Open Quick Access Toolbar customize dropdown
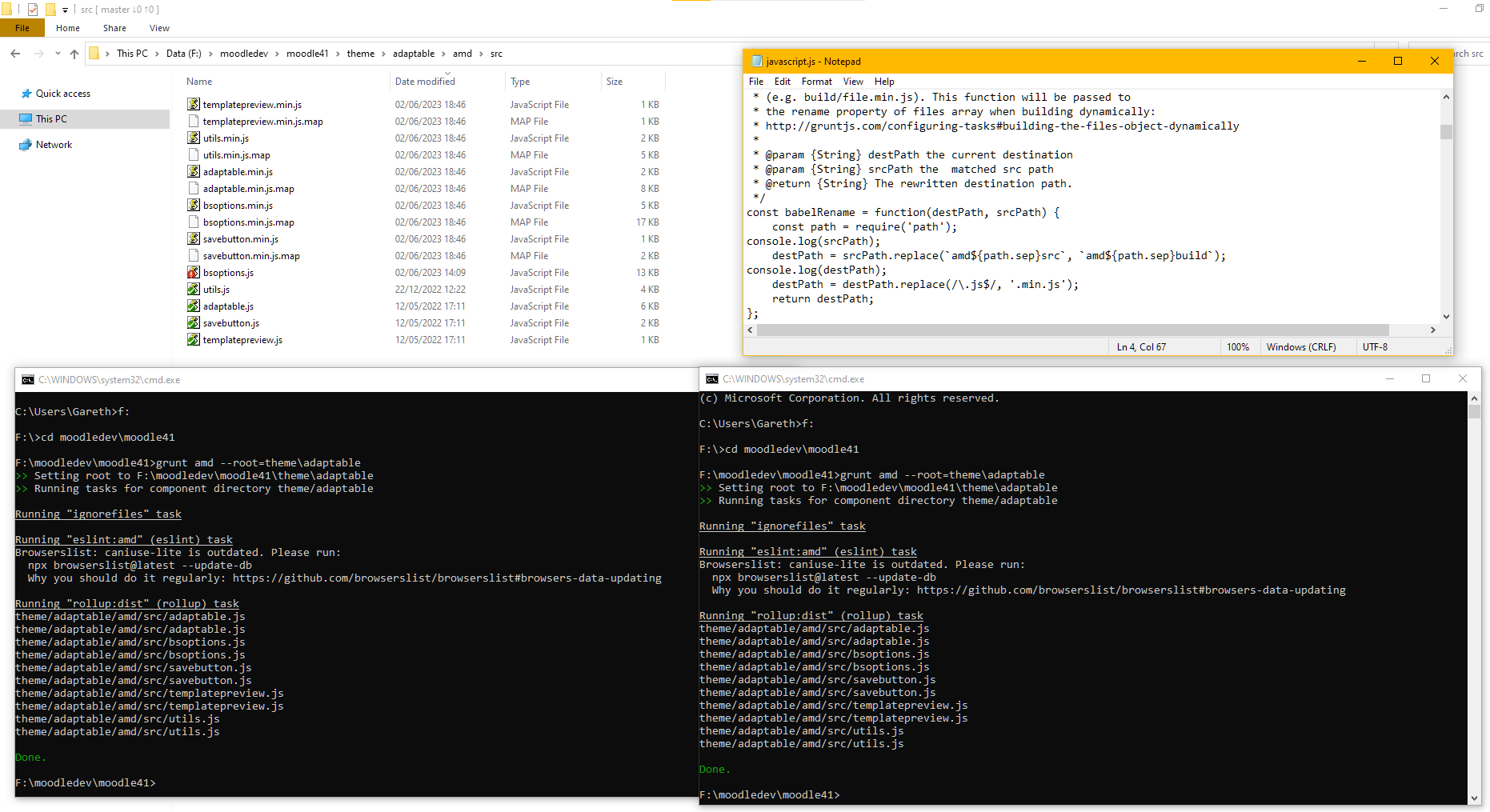This screenshot has width=1490, height=812. [x=66, y=10]
